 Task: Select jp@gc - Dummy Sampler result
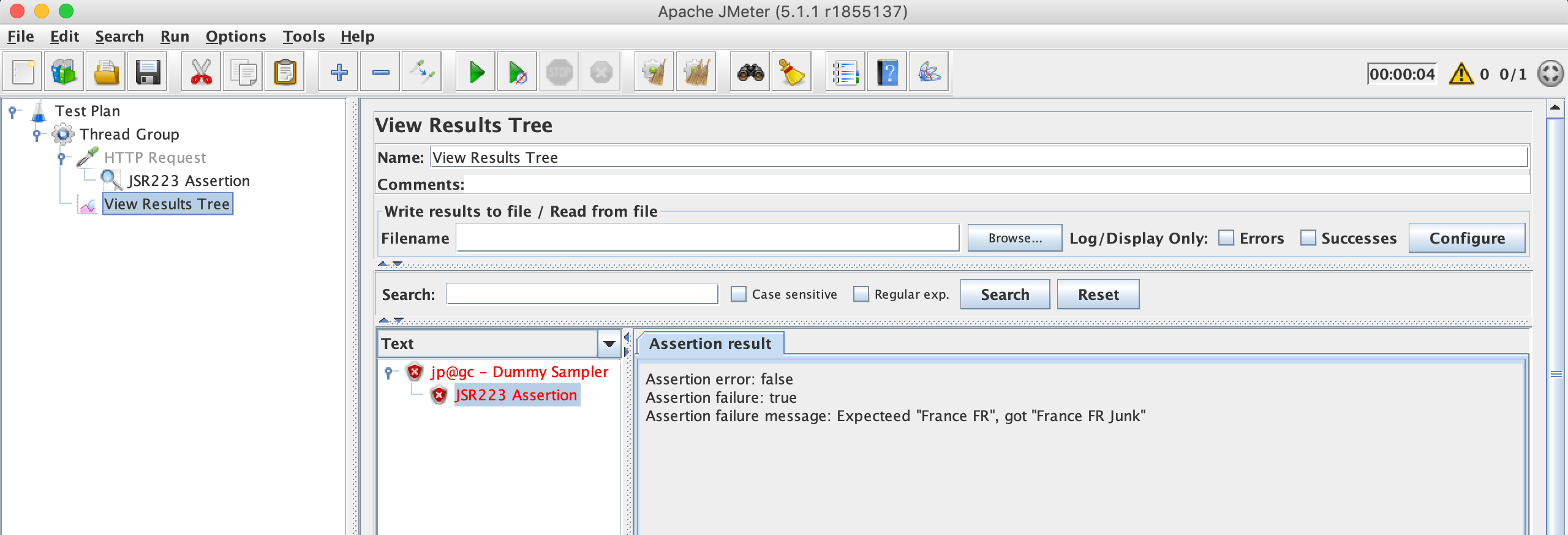519,372
